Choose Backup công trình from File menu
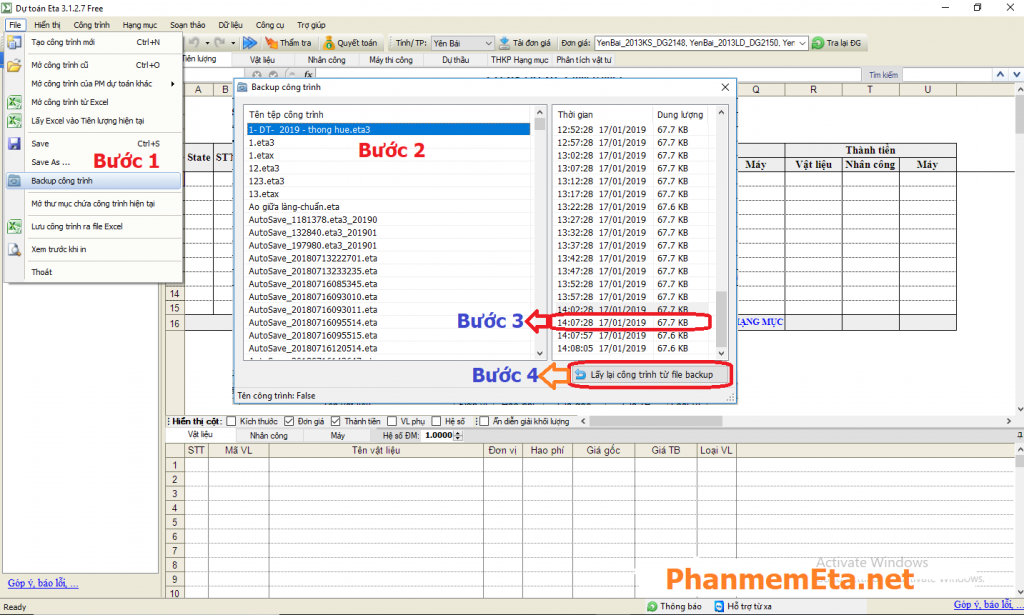This screenshot has width=1024, height=615. pyautogui.click(x=62, y=181)
